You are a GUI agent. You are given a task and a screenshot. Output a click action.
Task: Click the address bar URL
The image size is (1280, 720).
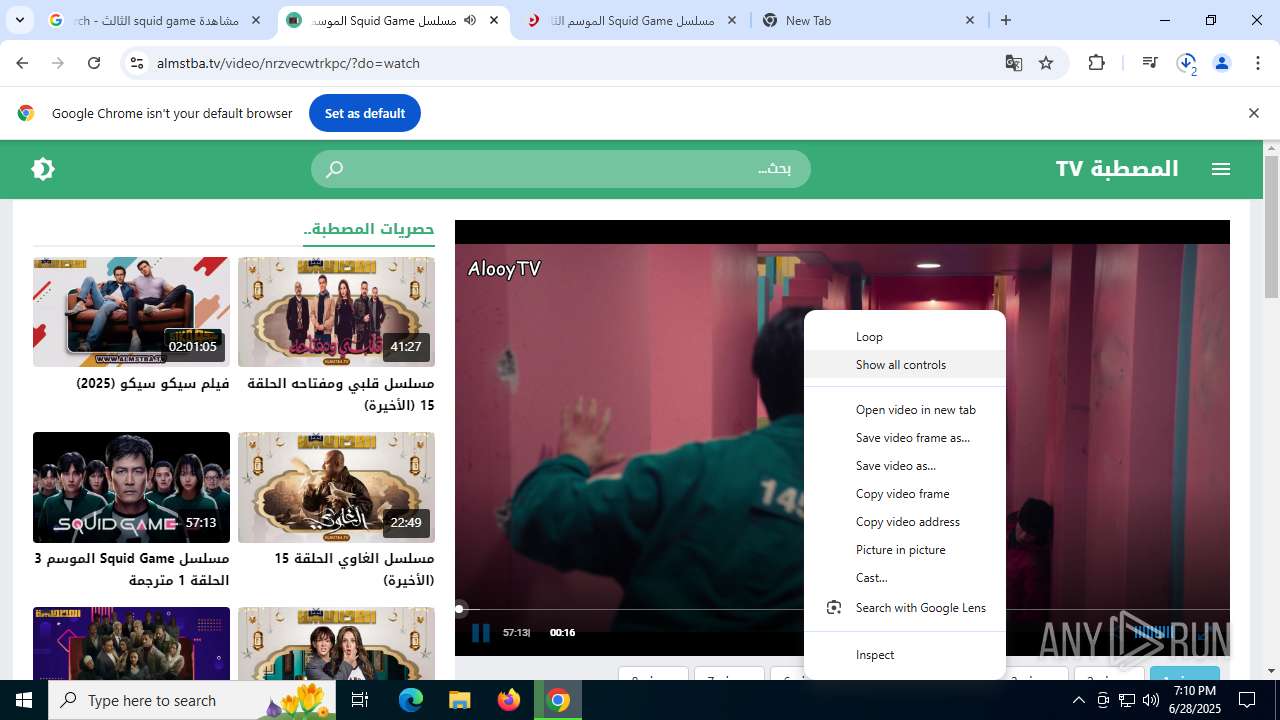[288, 63]
